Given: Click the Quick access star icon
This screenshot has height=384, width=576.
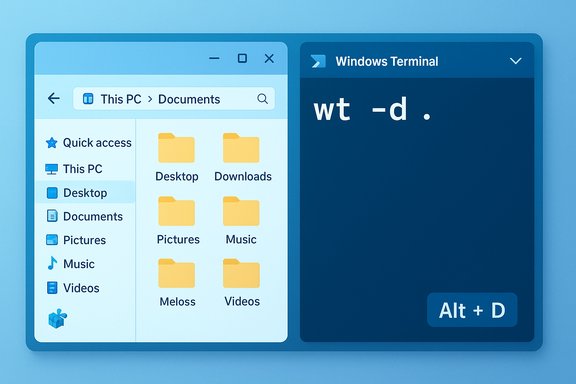Looking at the screenshot, I should tap(51, 143).
